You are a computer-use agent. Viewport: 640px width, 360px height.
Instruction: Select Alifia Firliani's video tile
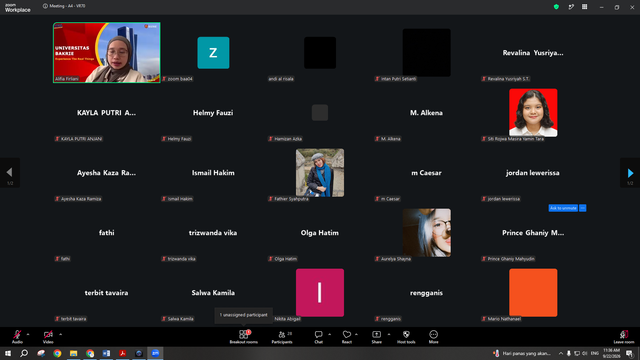click(x=107, y=53)
